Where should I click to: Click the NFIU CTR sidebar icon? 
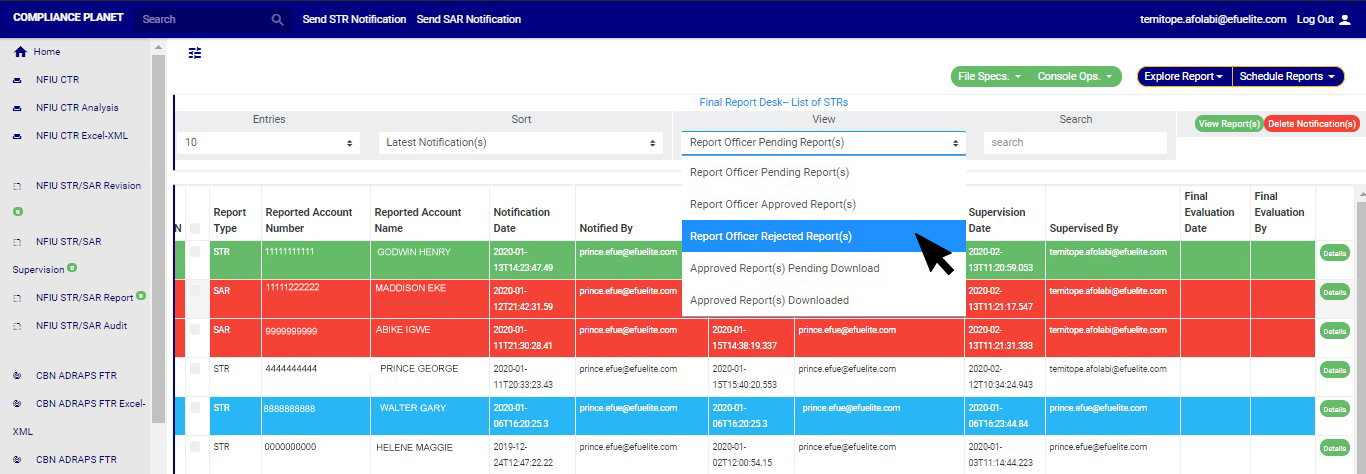(x=17, y=80)
